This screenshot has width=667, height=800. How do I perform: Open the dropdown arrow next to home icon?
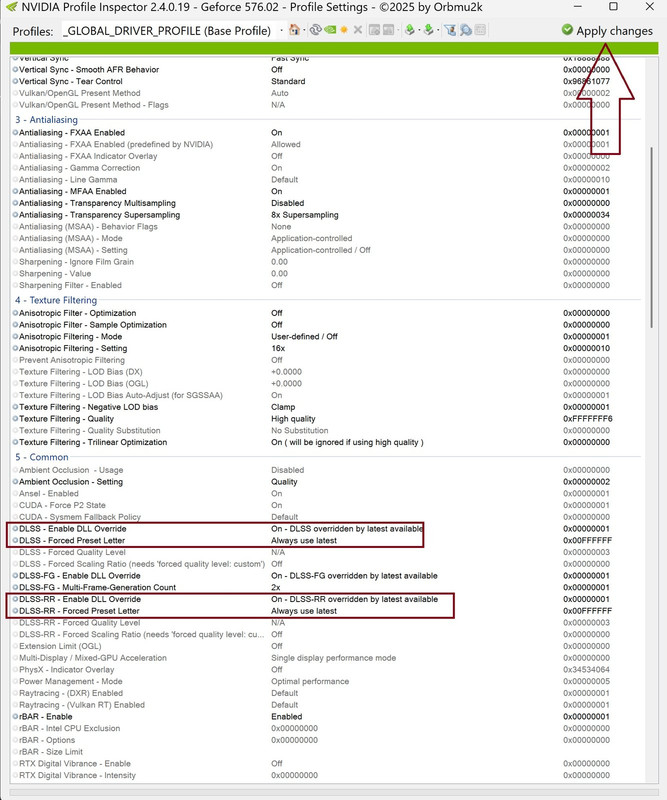pos(304,30)
